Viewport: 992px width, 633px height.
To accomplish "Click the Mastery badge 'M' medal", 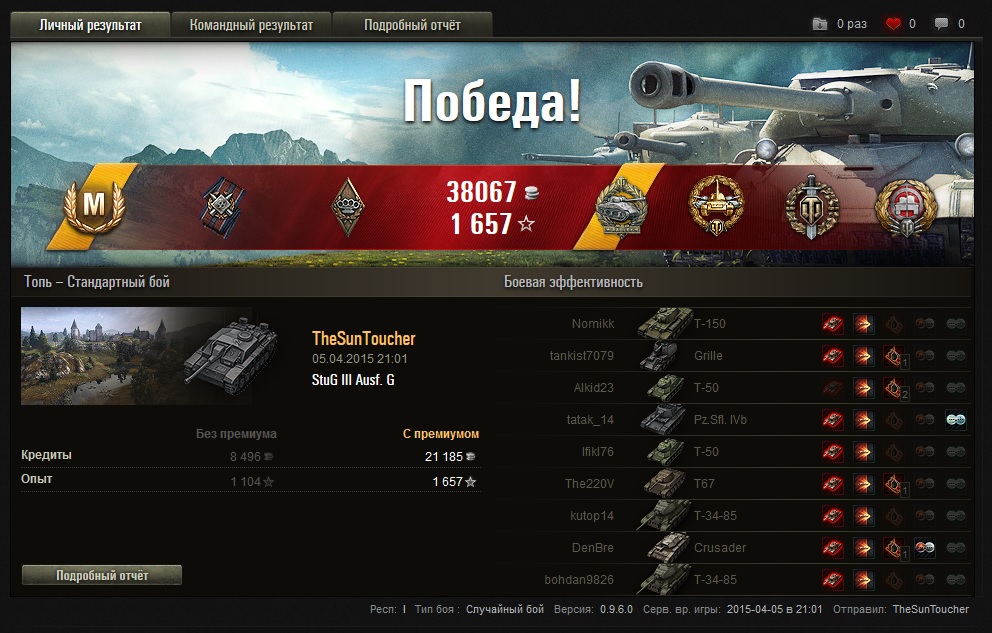I will point(94,206).
